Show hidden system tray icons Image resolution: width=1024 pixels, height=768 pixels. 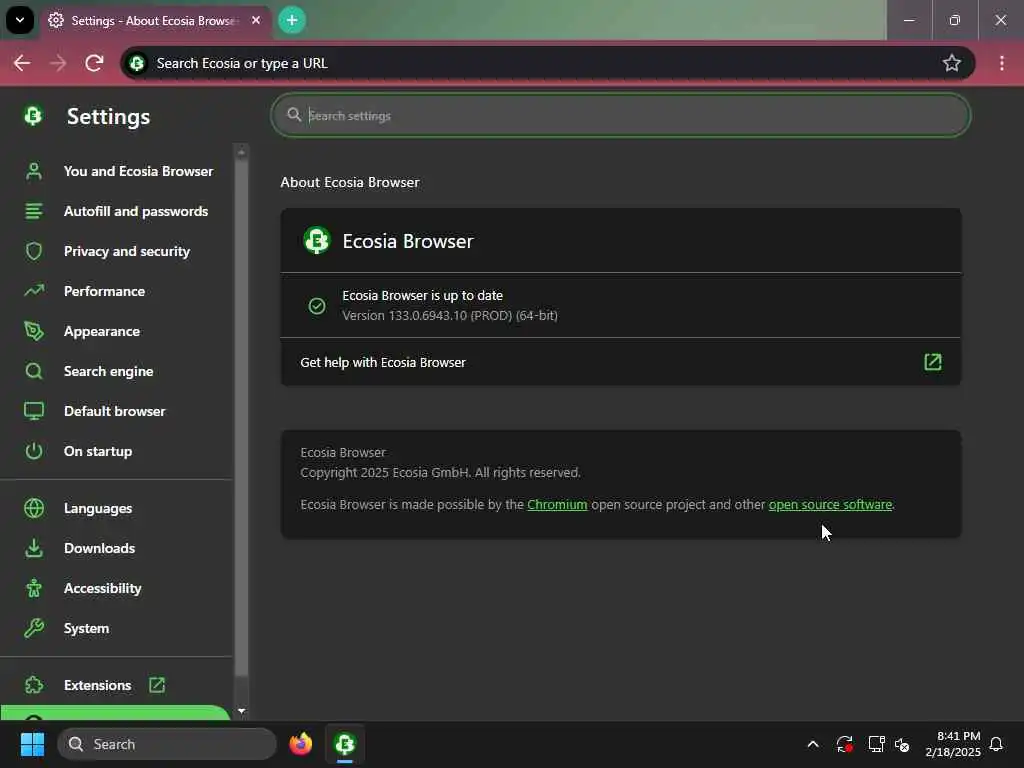[x=813, y=744]
